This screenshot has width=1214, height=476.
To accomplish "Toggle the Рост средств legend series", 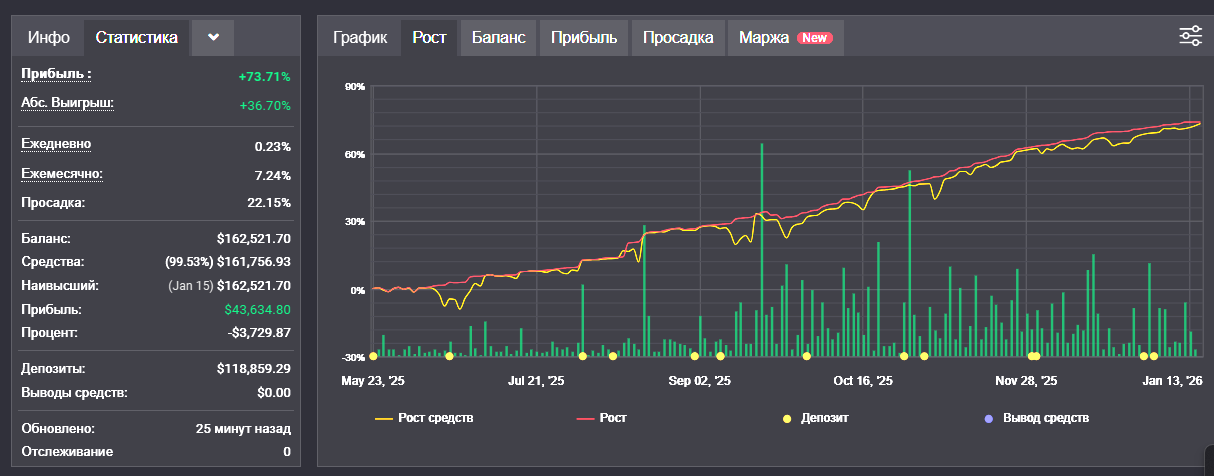I will pyautogui.click(x=424, y=418).
